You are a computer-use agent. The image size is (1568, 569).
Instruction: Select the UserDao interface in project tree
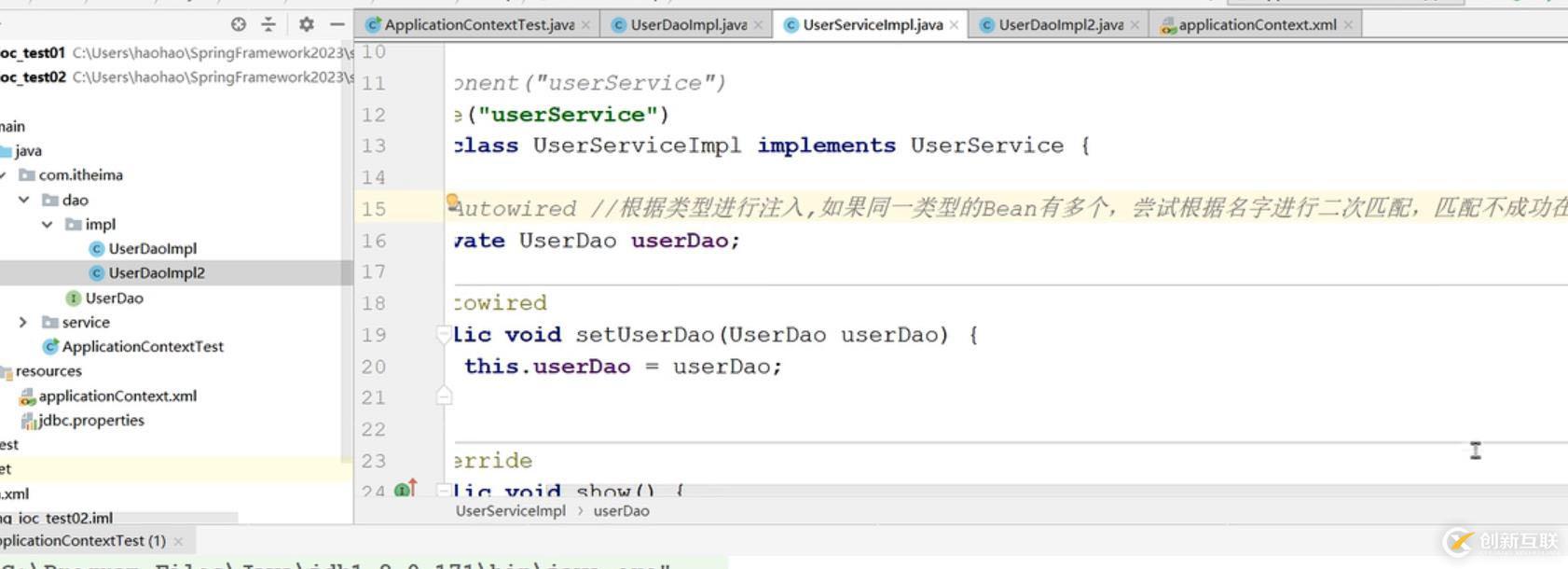pyautogui.click(x=114, y=298)
